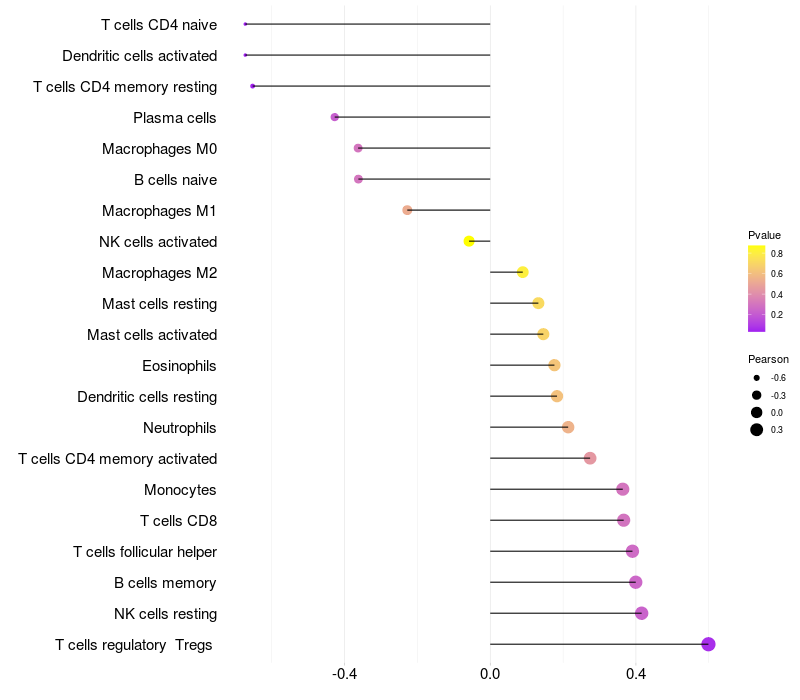Click the 0.0 x-axis tick label

490,674
